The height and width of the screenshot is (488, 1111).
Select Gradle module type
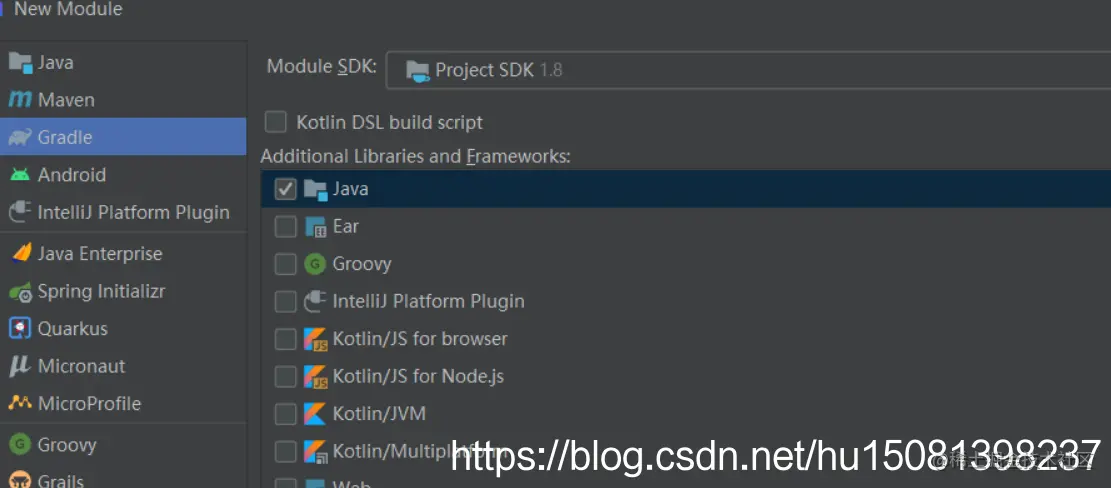[x=123, y=137]
